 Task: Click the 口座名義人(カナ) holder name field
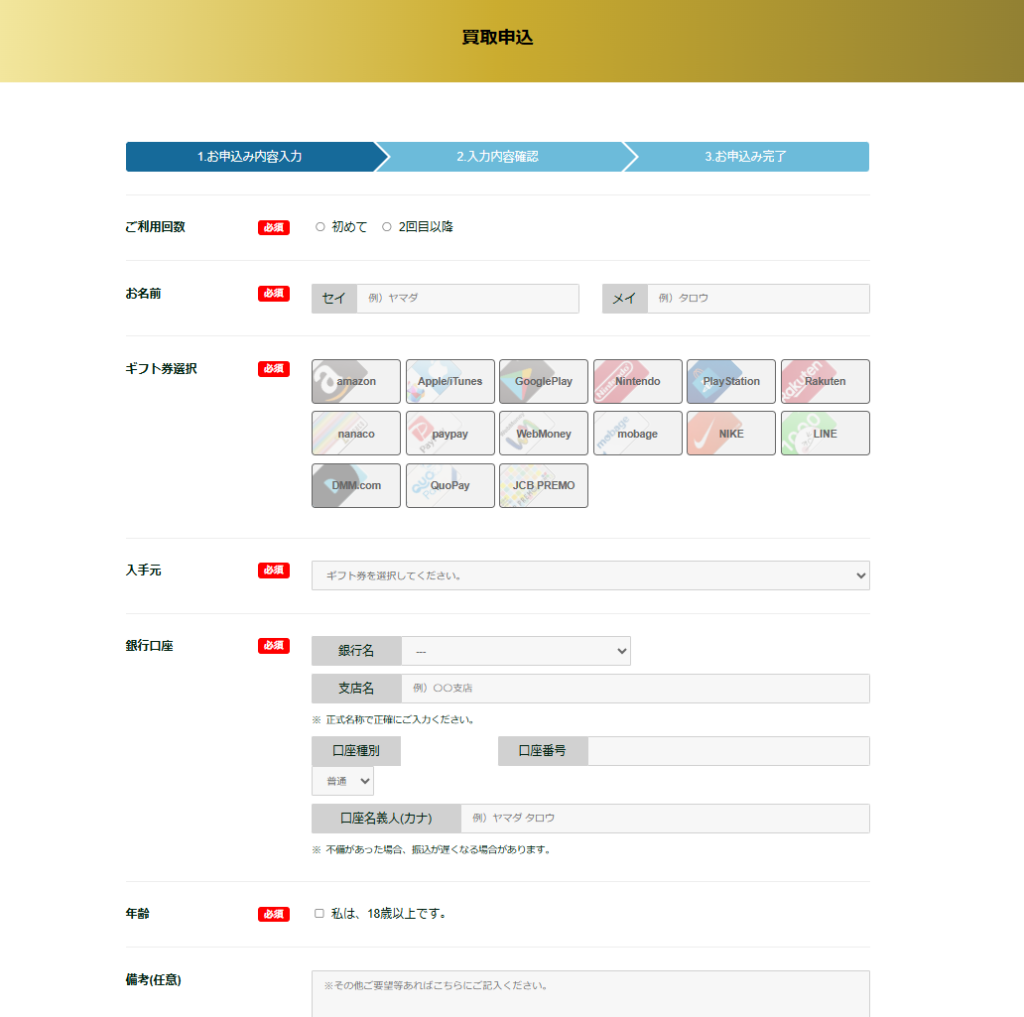point(665,818)
